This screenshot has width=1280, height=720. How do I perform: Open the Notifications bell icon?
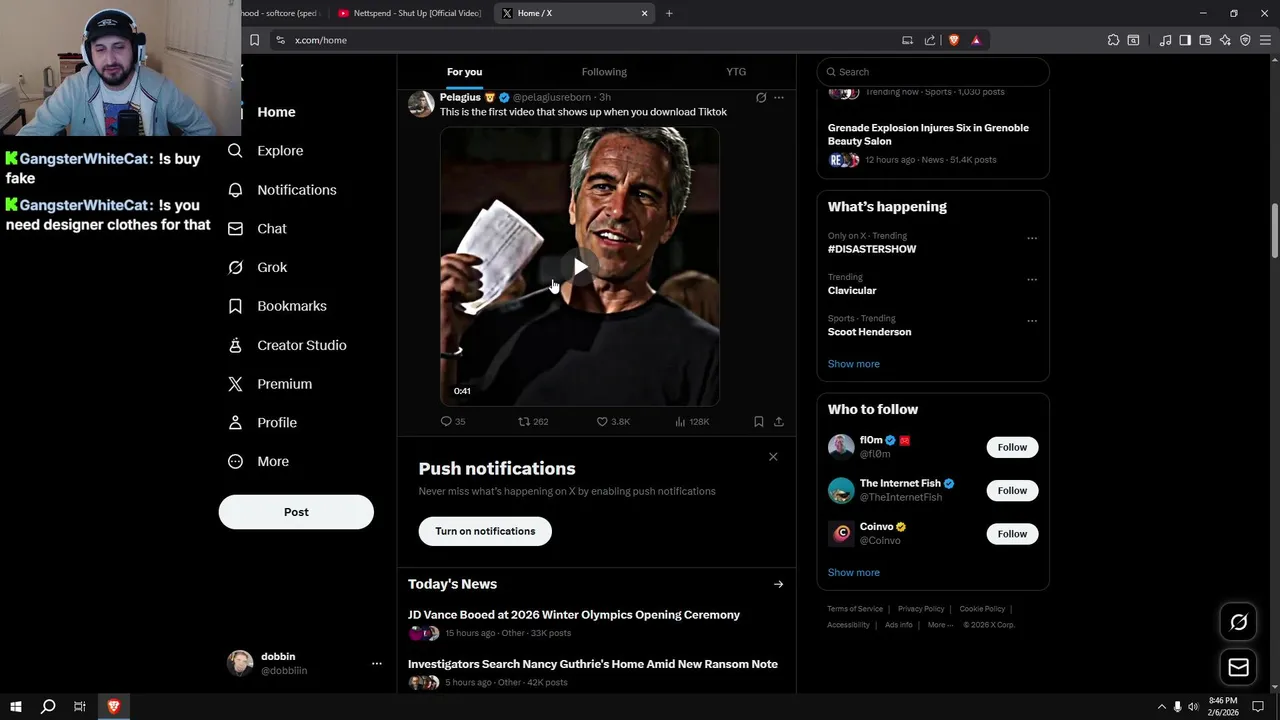click(x=235, y=190)
